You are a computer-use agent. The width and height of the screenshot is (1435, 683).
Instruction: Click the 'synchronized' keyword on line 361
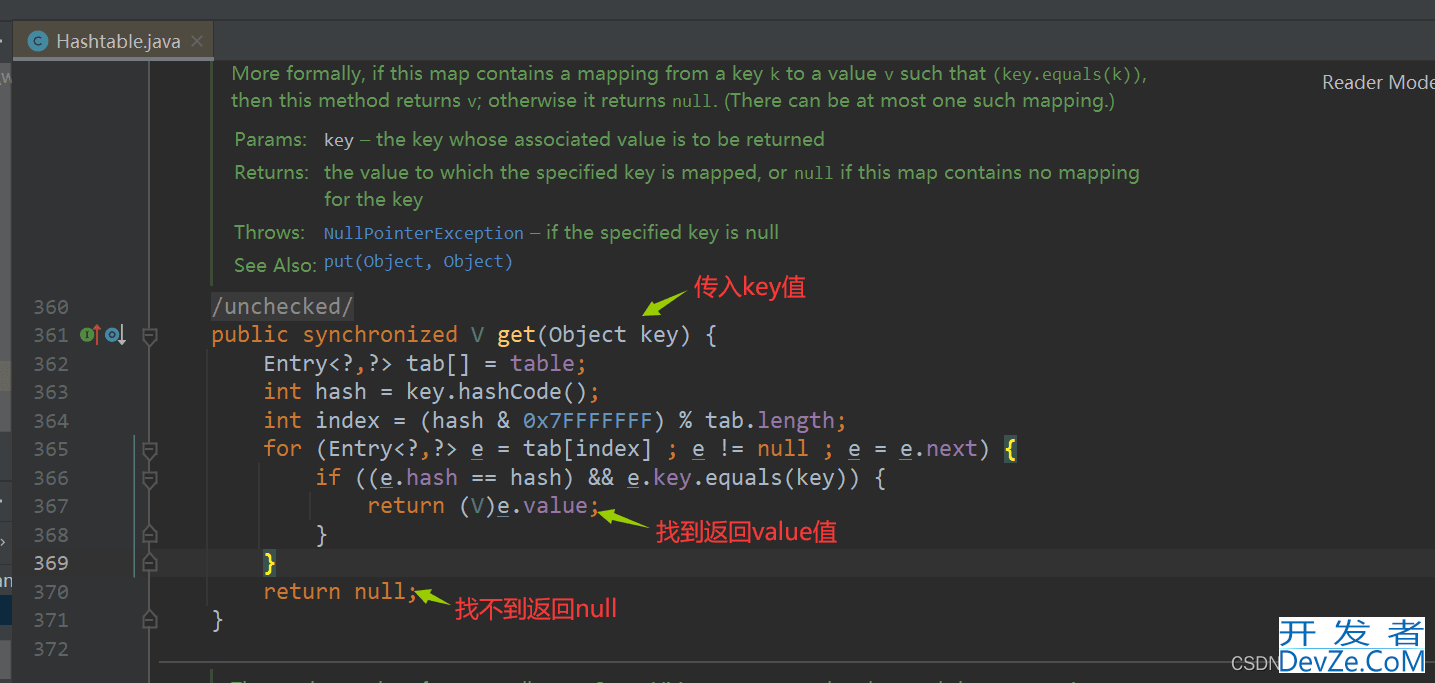pyautogui.click(x=380, y=335)
